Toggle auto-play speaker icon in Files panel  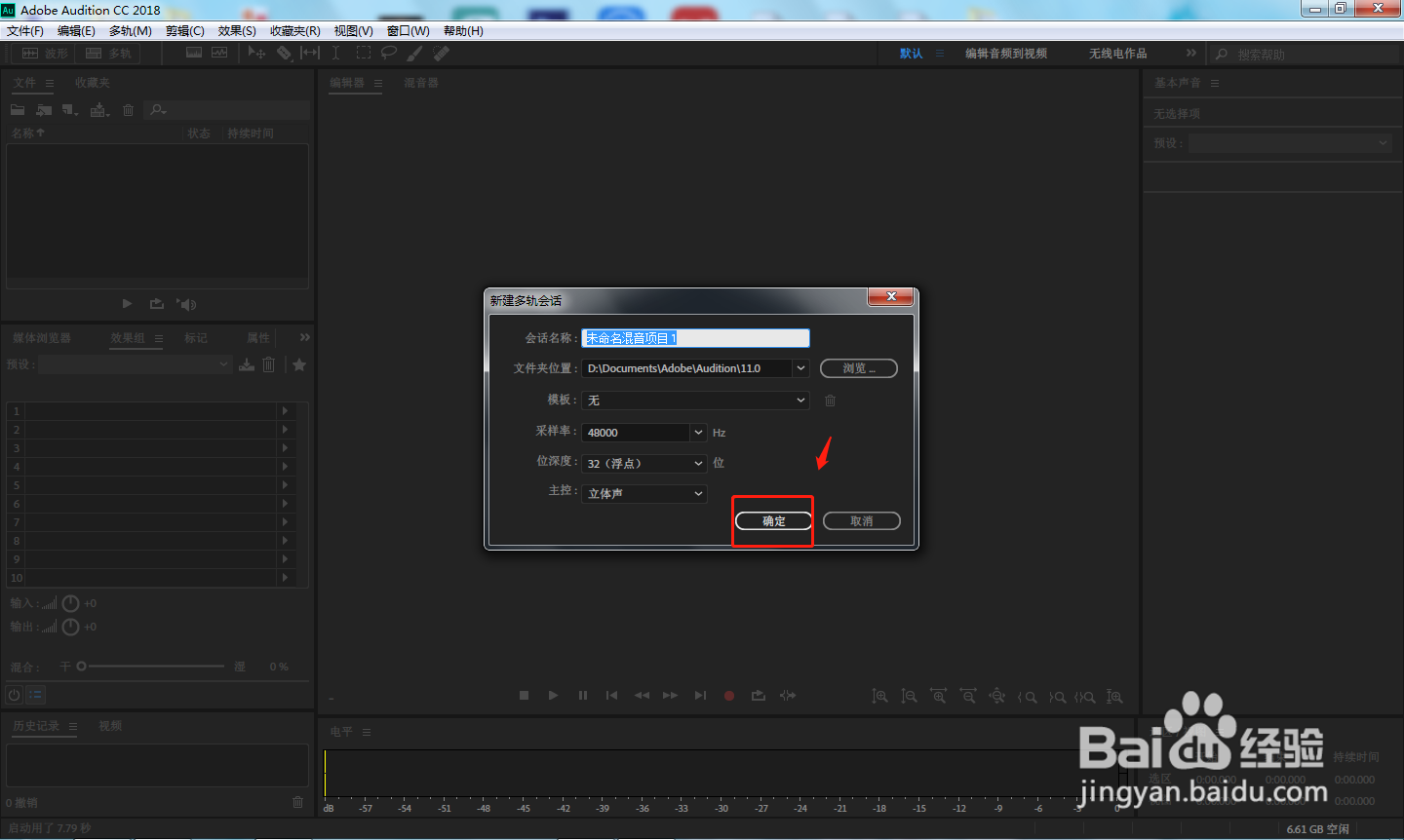click(x=186, y=304)
